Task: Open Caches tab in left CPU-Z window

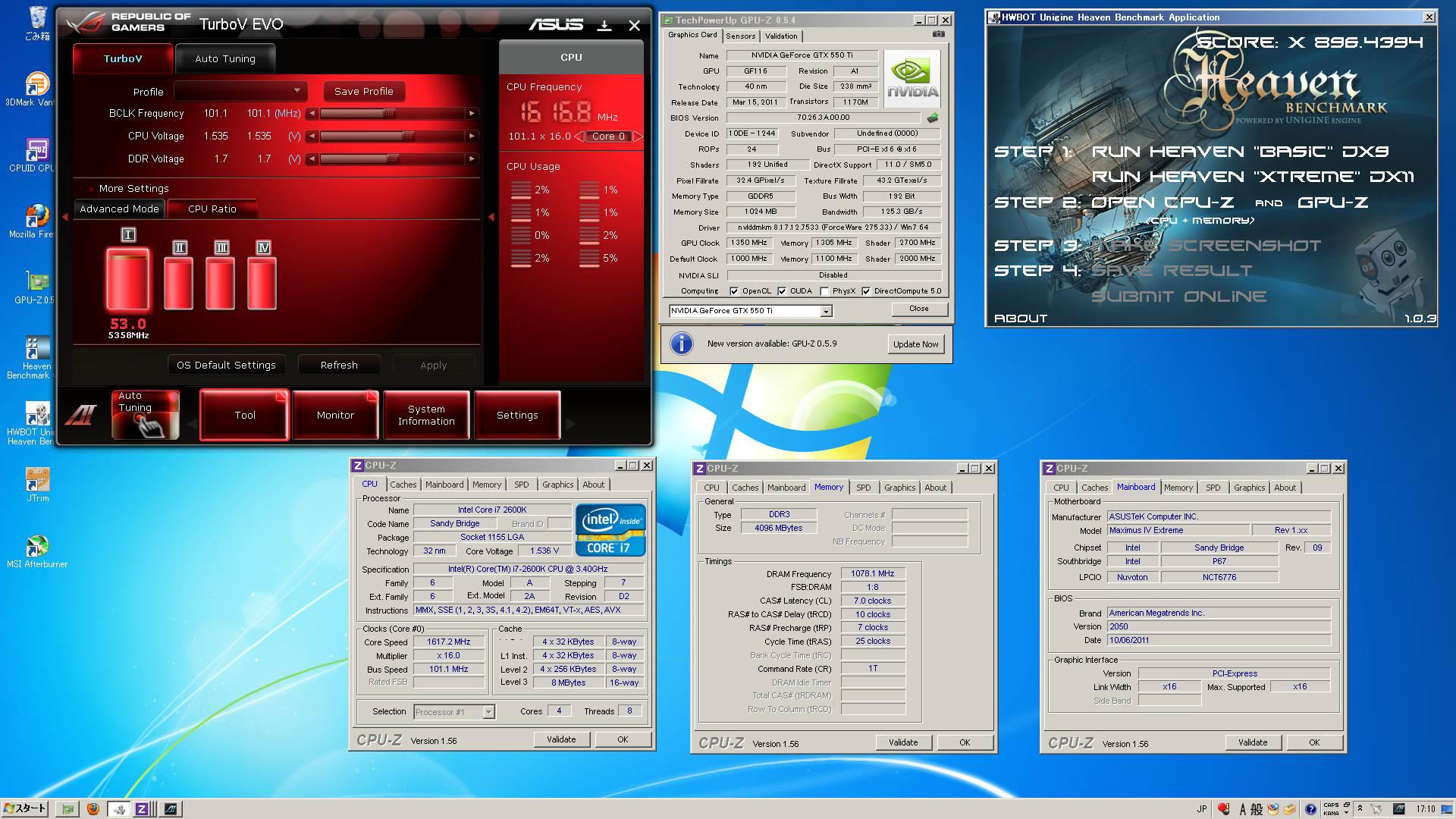Action: coord(403,485)
